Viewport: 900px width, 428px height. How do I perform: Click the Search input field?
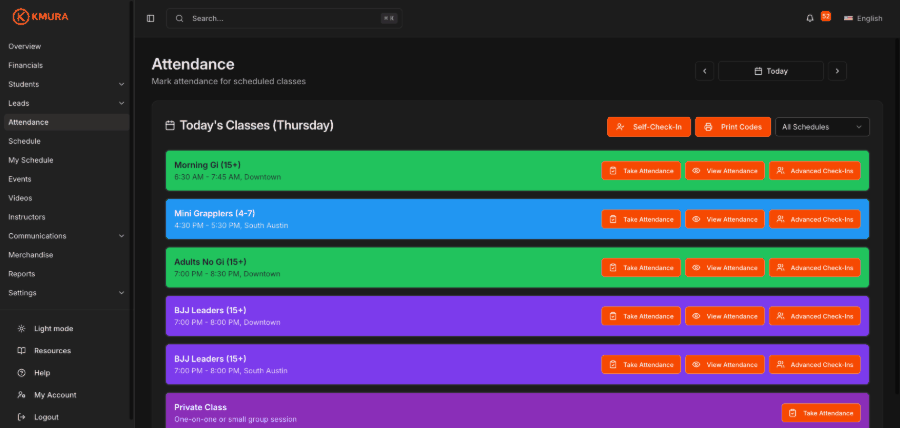click(284, 18)
